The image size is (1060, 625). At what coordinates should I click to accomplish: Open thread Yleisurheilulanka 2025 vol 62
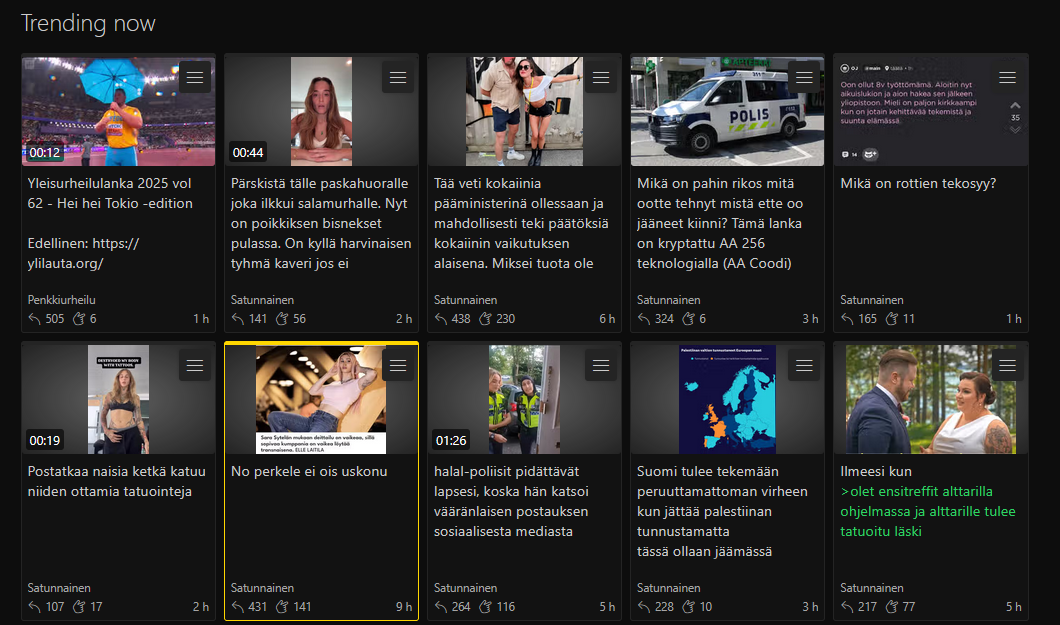[x=110, y=193]
